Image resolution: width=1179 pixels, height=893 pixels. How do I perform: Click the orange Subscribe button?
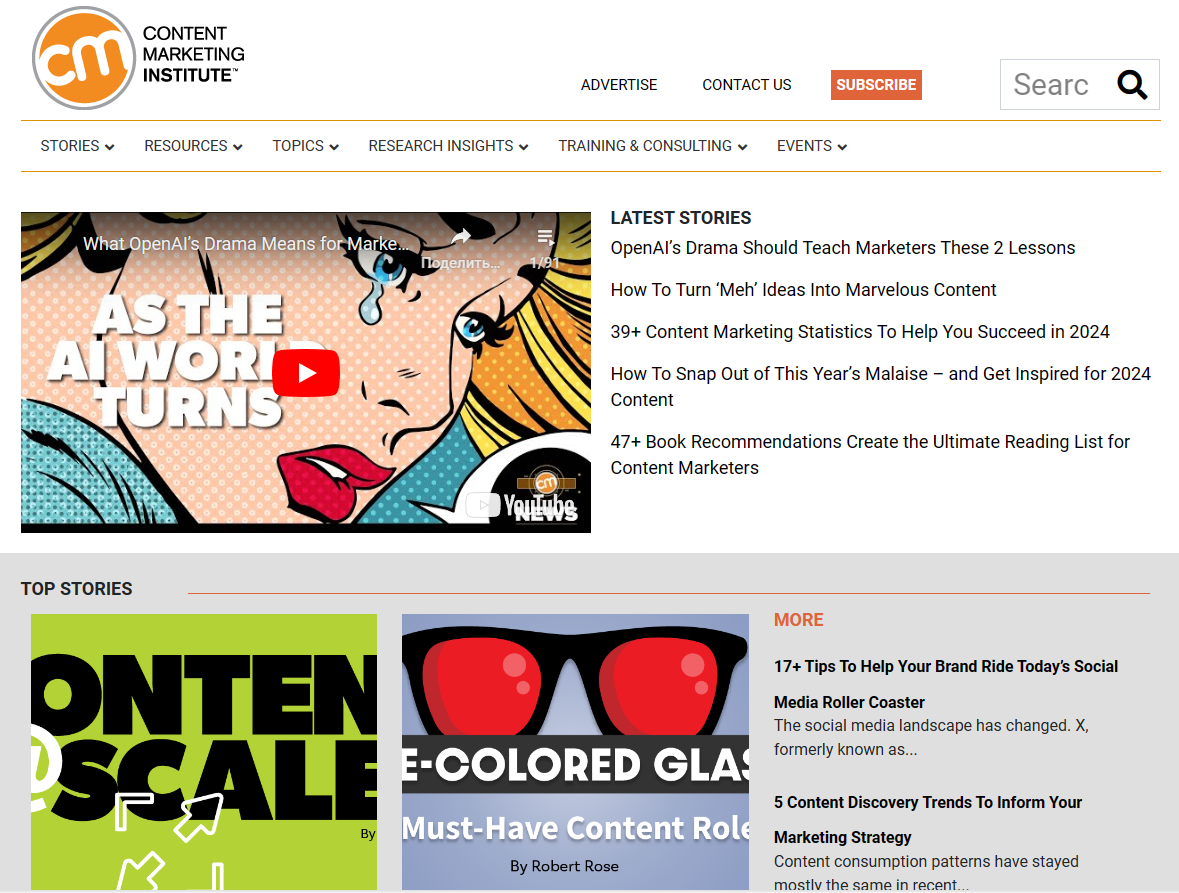(x=876, y=85)
